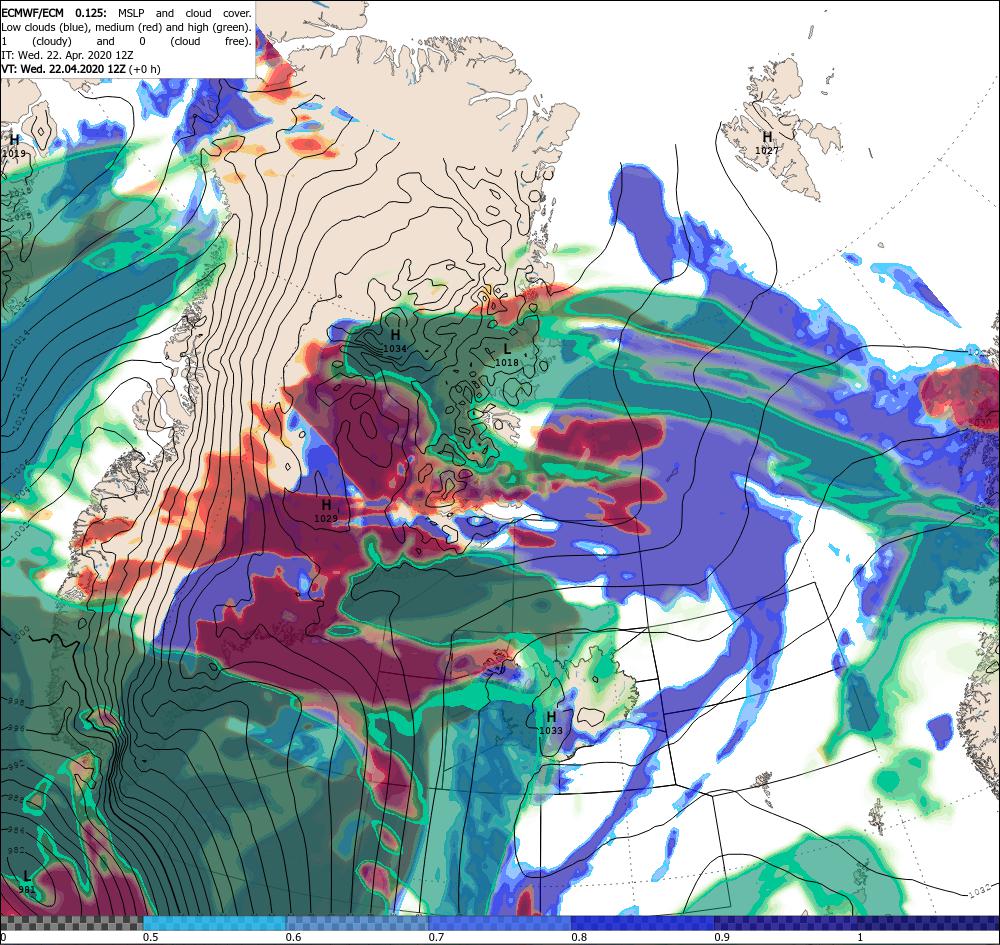
Task: Click the 'H' high pressure marker labeled 1033
Action: [x=551, y=717]
